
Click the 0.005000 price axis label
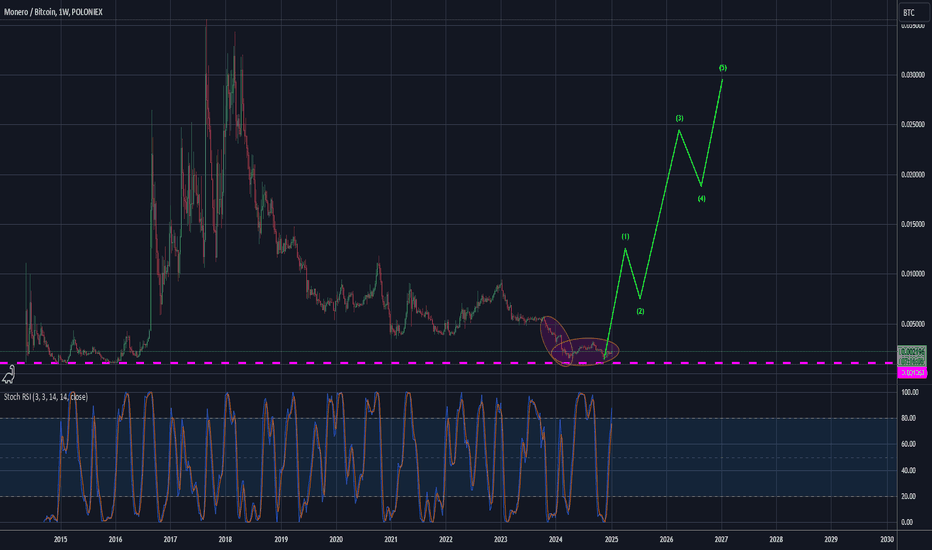click(x=913, y=324)
